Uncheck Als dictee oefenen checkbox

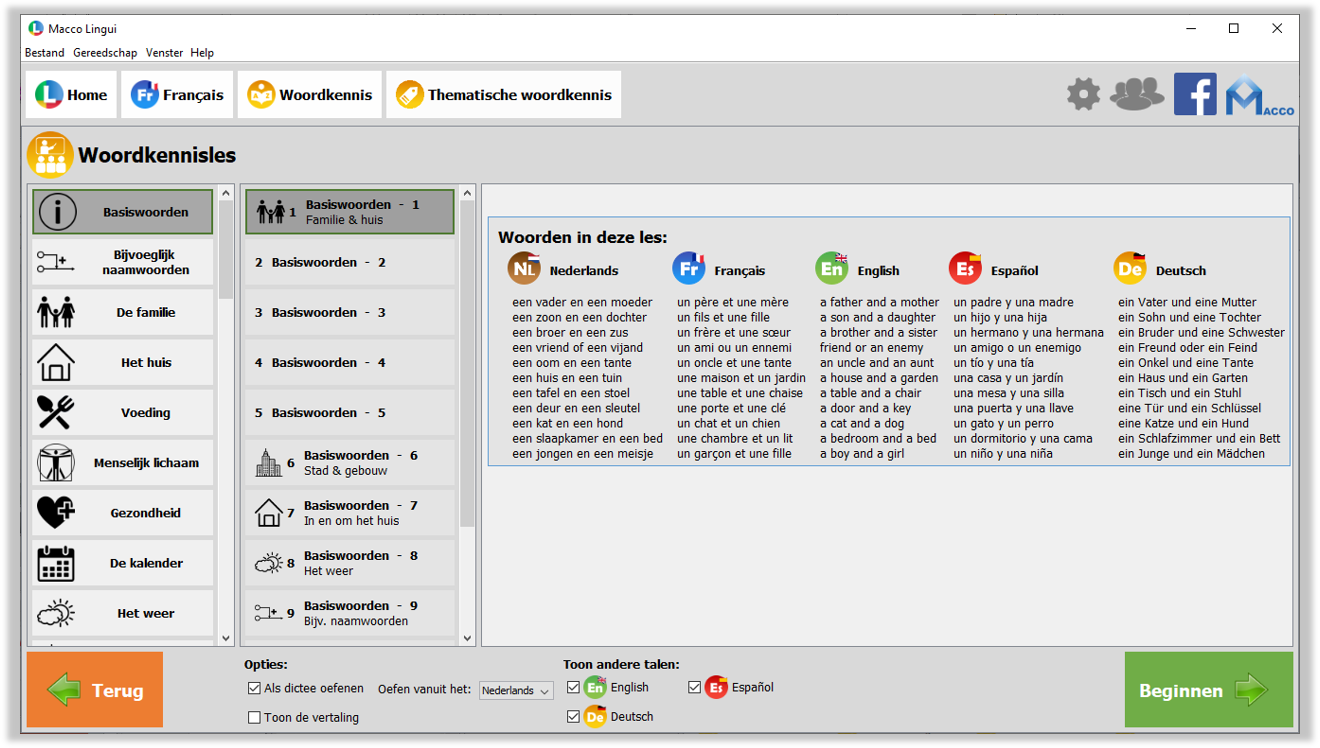pos(254,688)
